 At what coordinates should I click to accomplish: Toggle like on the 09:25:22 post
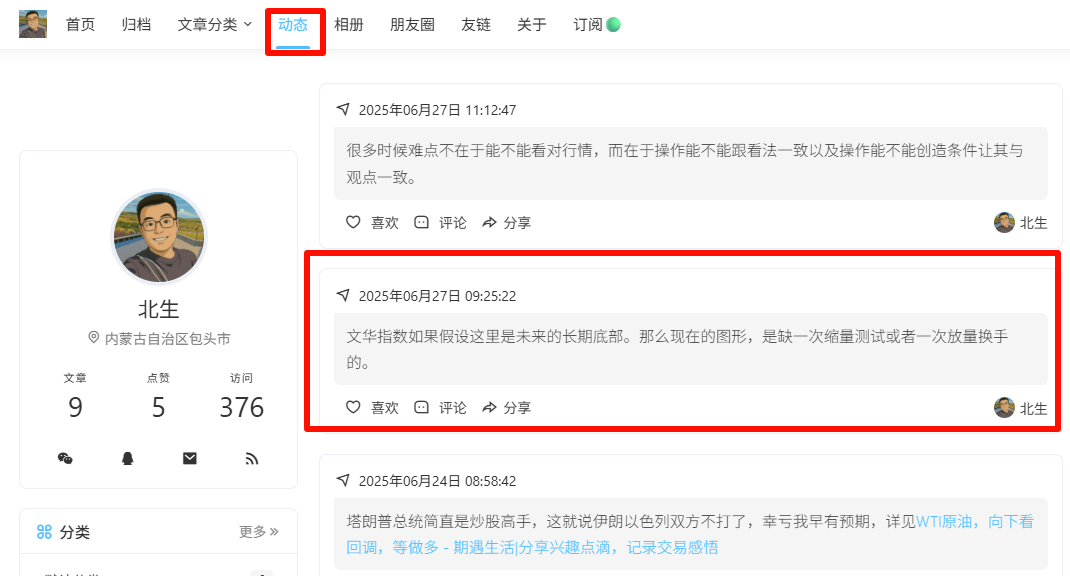(x=372, y=408)
